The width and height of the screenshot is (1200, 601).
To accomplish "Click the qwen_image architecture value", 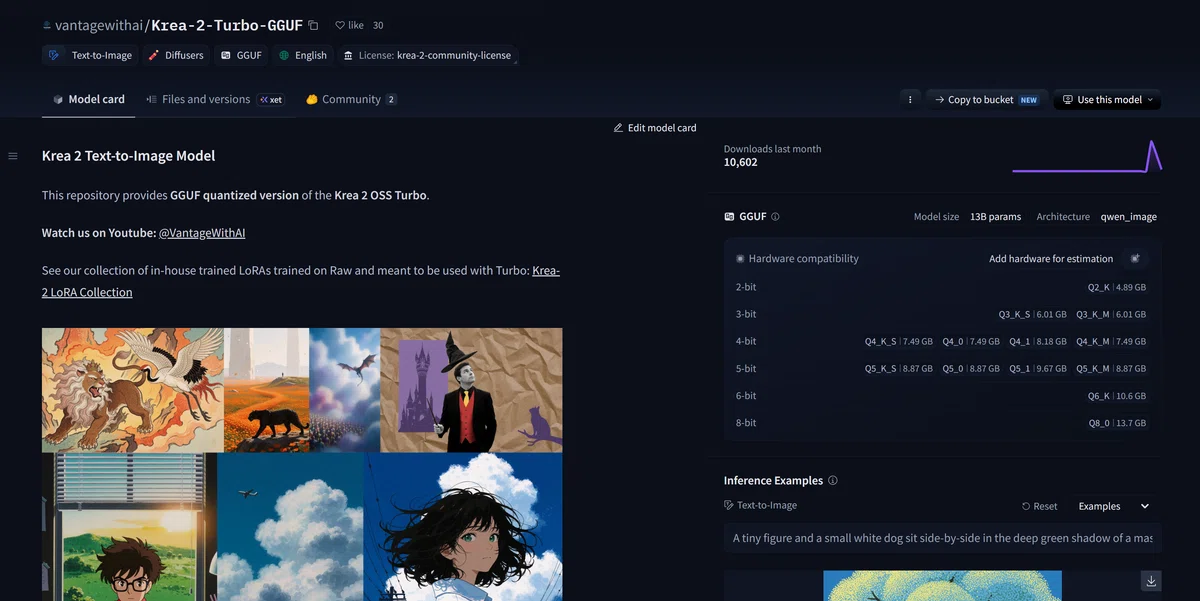I will pyautogui.click(x=1128, y=217).
